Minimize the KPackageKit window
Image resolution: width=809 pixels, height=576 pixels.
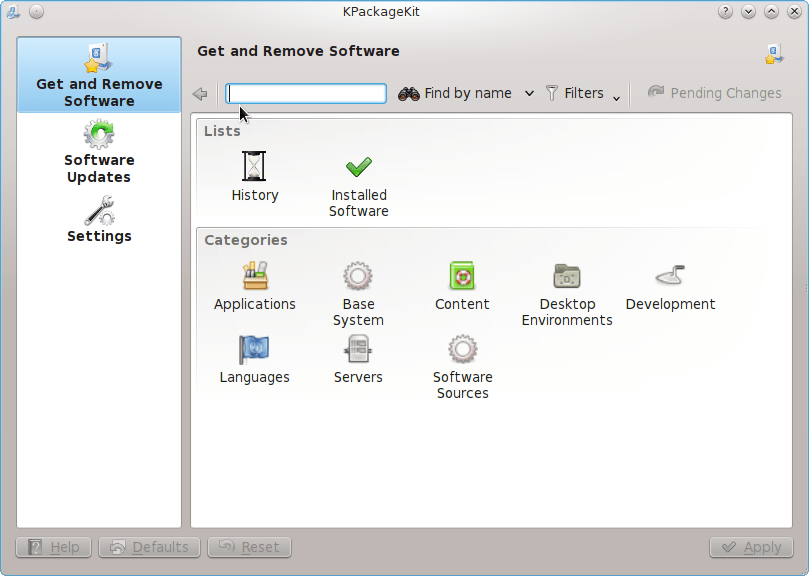click(748, 11)
